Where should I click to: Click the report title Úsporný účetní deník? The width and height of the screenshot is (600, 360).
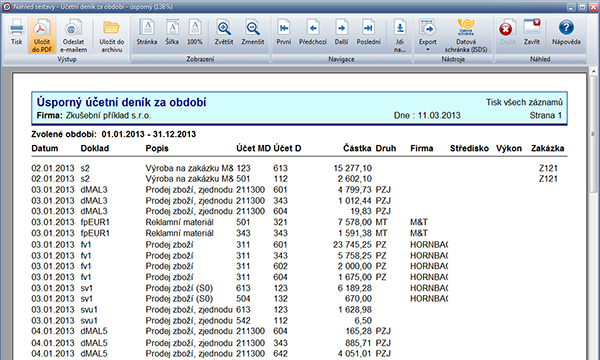point(121,102)
